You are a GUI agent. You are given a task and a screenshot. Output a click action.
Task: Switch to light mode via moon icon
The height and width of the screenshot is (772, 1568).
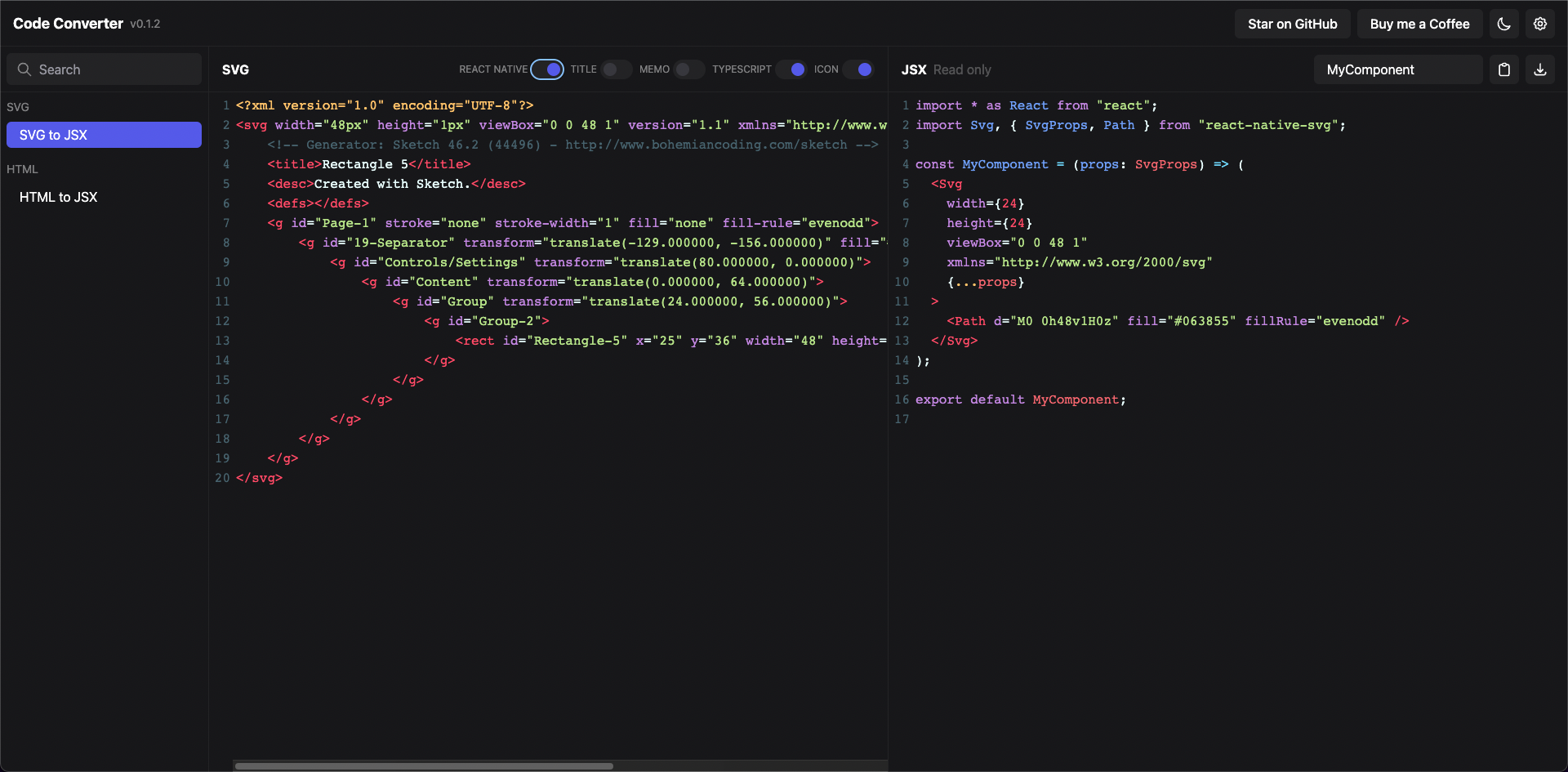[1504, 24]
